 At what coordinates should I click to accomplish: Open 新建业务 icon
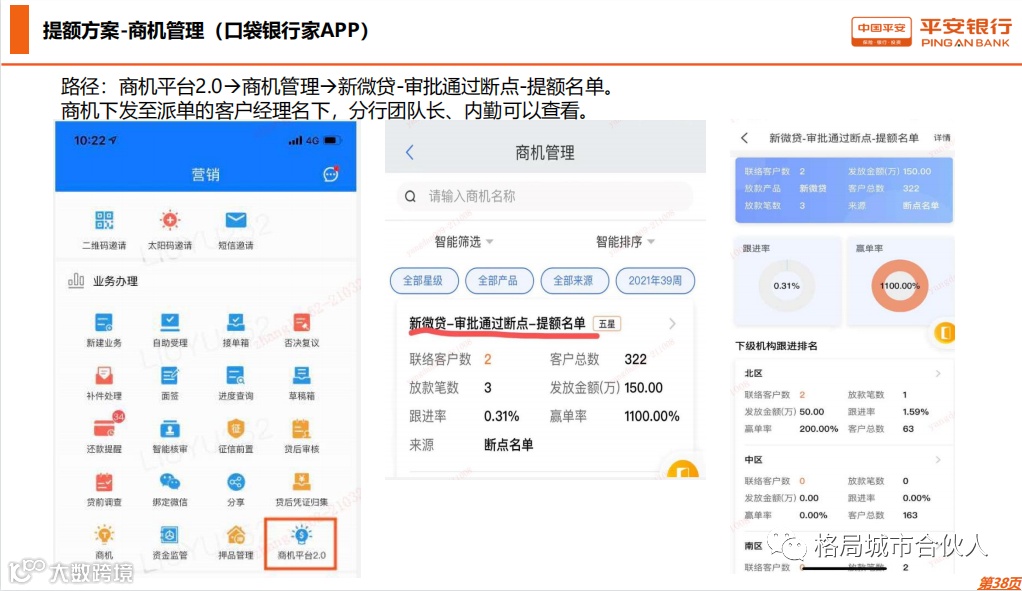[x=104, y=323]
